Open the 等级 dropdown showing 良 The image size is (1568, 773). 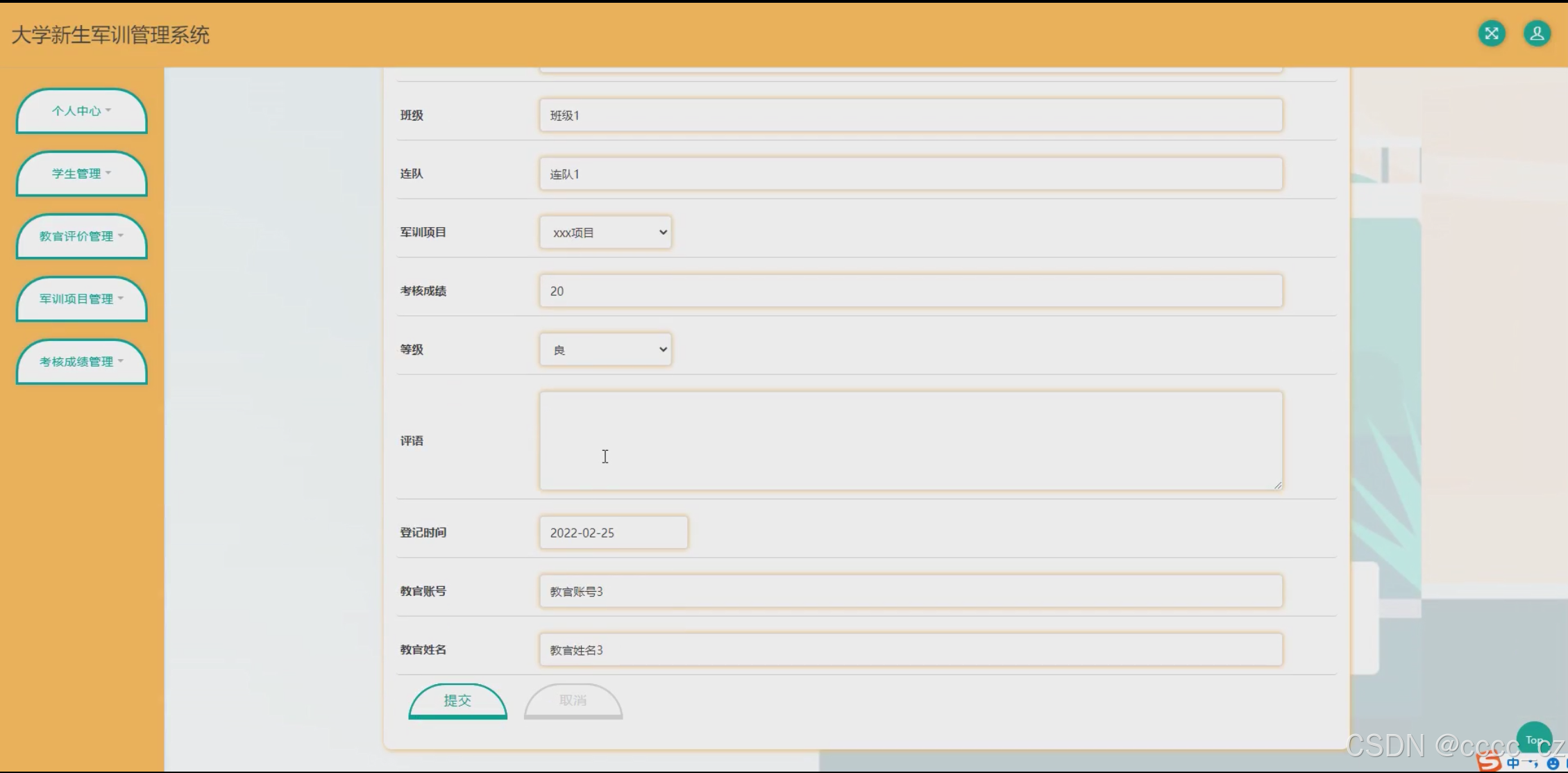[605, 349]
